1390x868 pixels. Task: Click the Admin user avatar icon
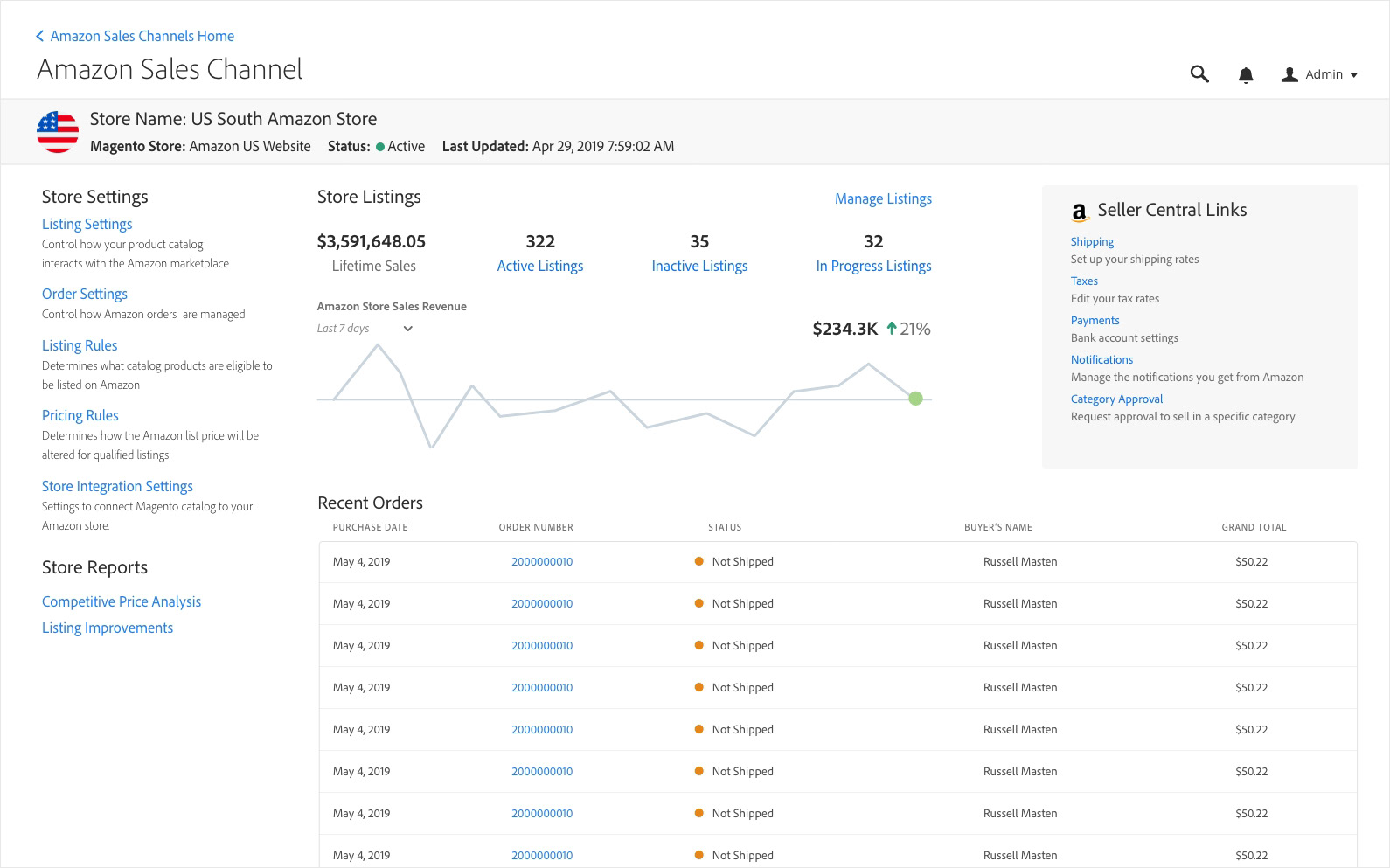[x=1289, y=75]
